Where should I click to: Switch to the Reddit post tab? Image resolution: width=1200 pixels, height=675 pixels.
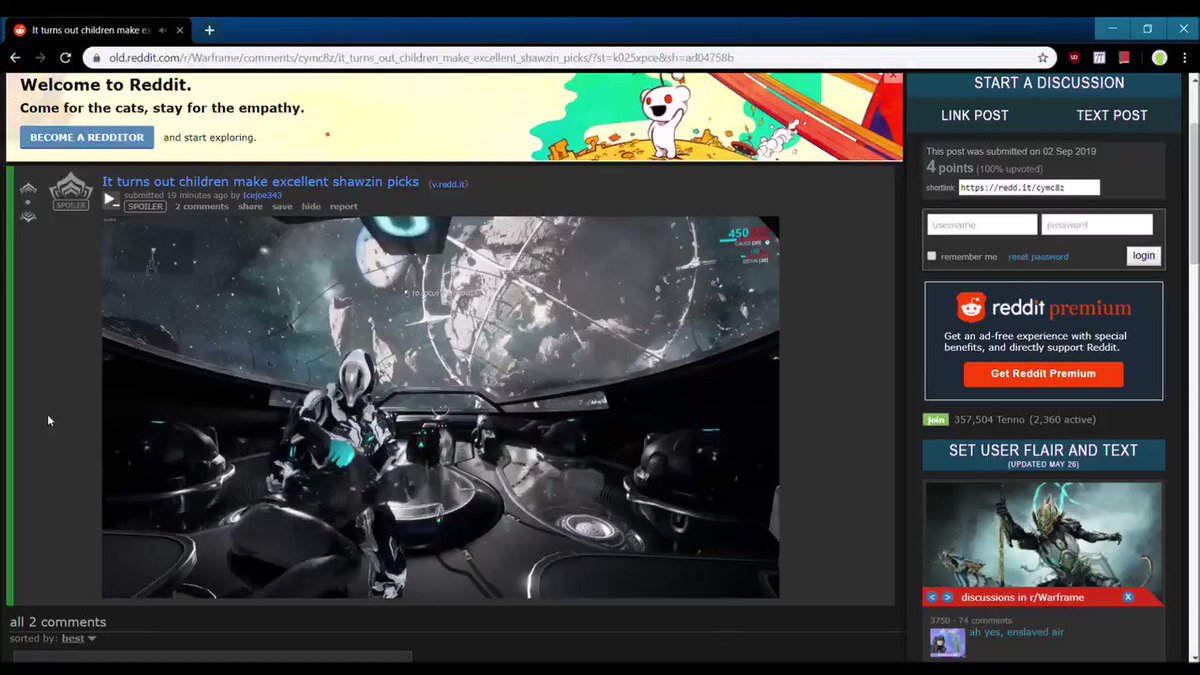click(99, 30)
